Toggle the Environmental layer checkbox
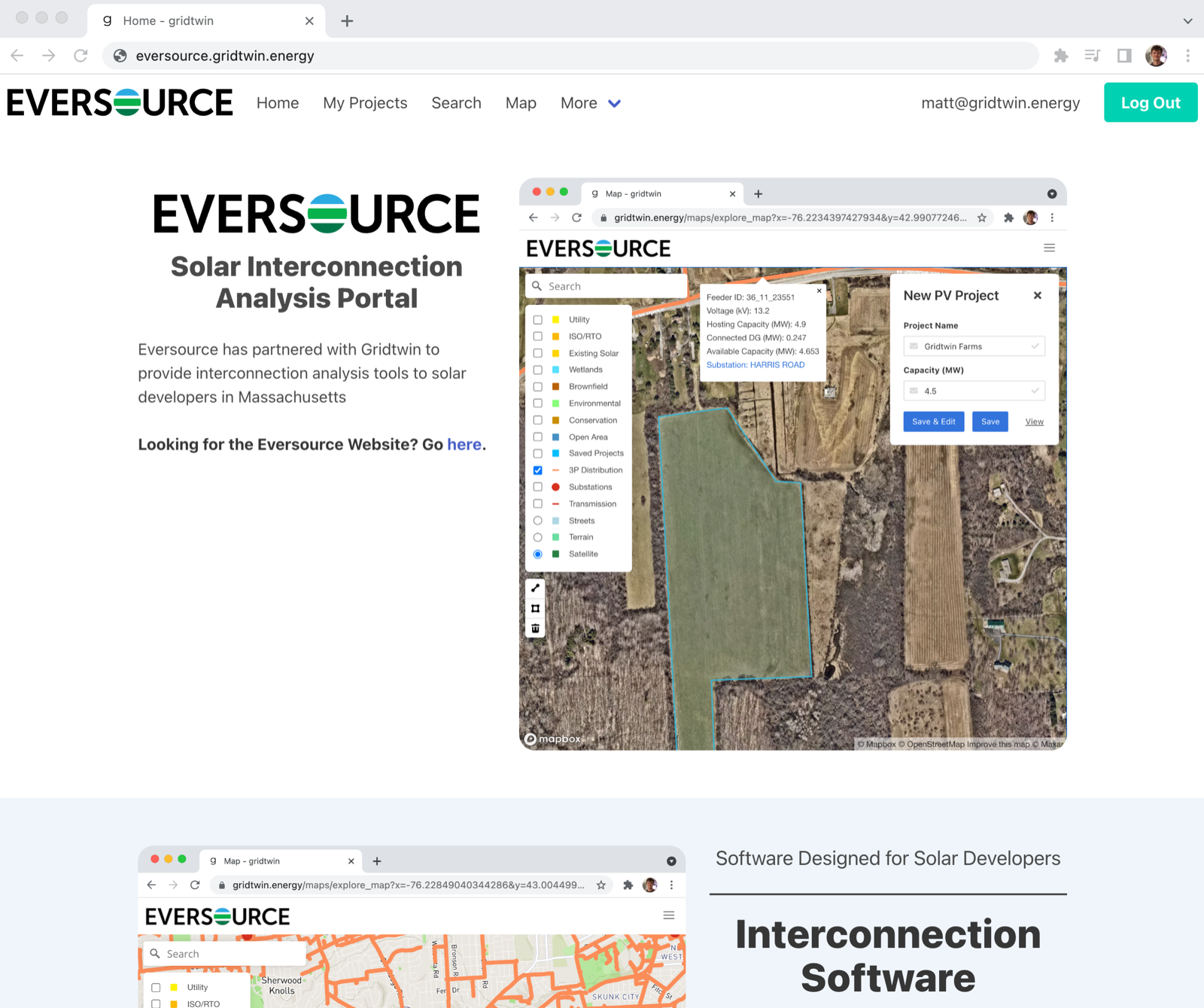 pos(537,404)
